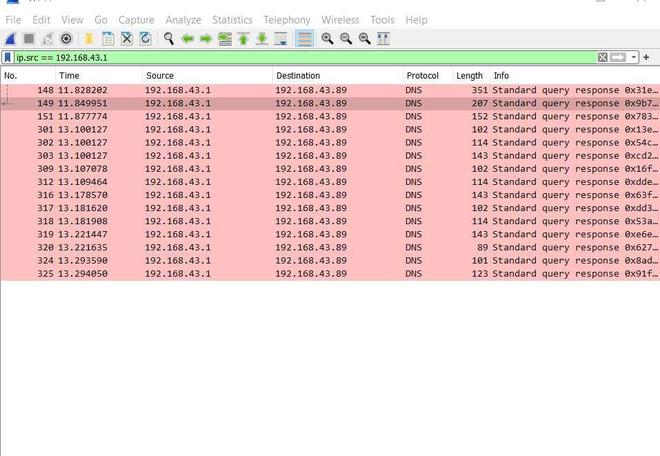Open the Wireless menu
660x456 pixels.
[x=340, y=20]
